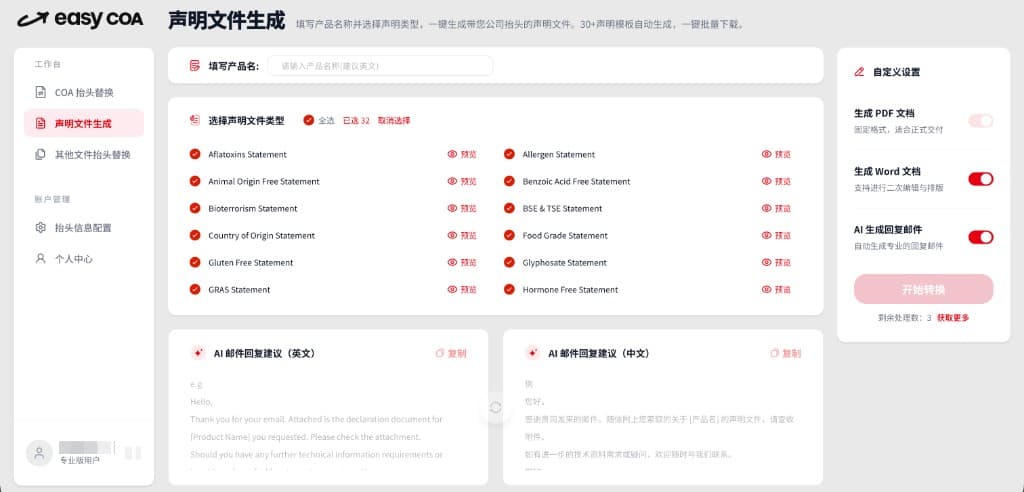Click 获取更多 link
This screenshot has width=1024, height=492.
[x=953, y=318]
